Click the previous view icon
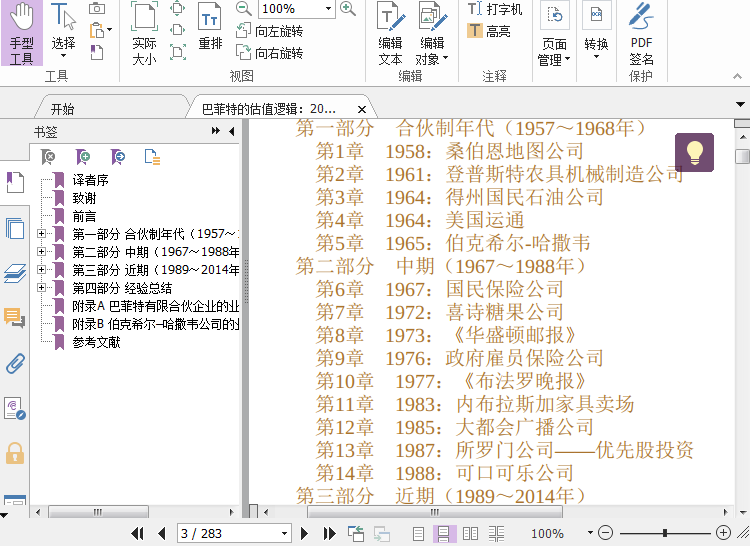Viewport: 750px width, 546px height. pos(356,533)
